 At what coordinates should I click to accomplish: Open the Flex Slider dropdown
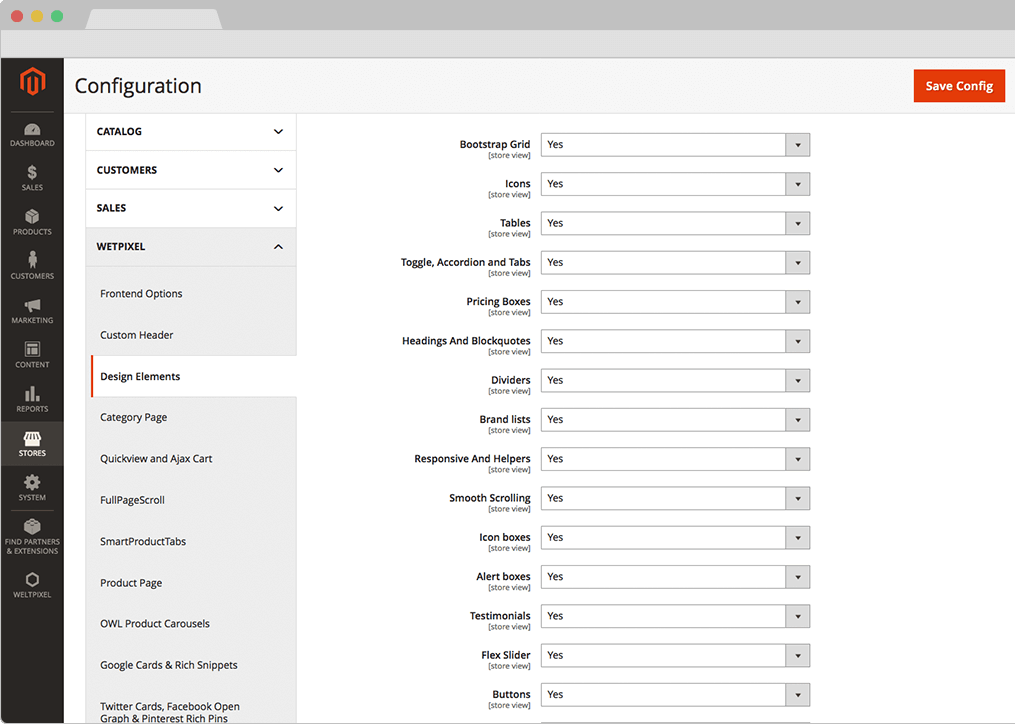click(x=675, y=655)
